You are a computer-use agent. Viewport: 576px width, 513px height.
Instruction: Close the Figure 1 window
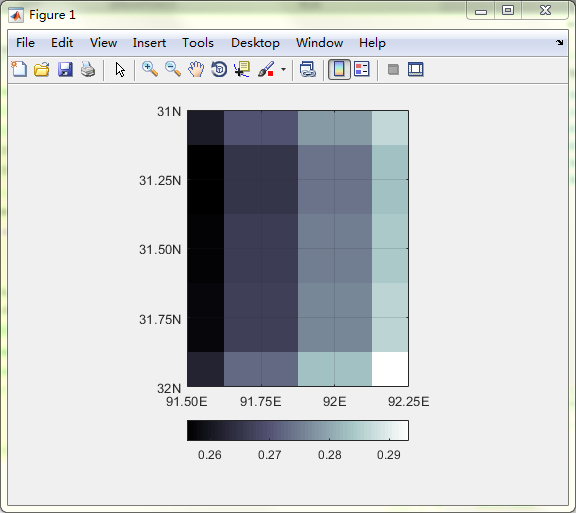[546, 10]
